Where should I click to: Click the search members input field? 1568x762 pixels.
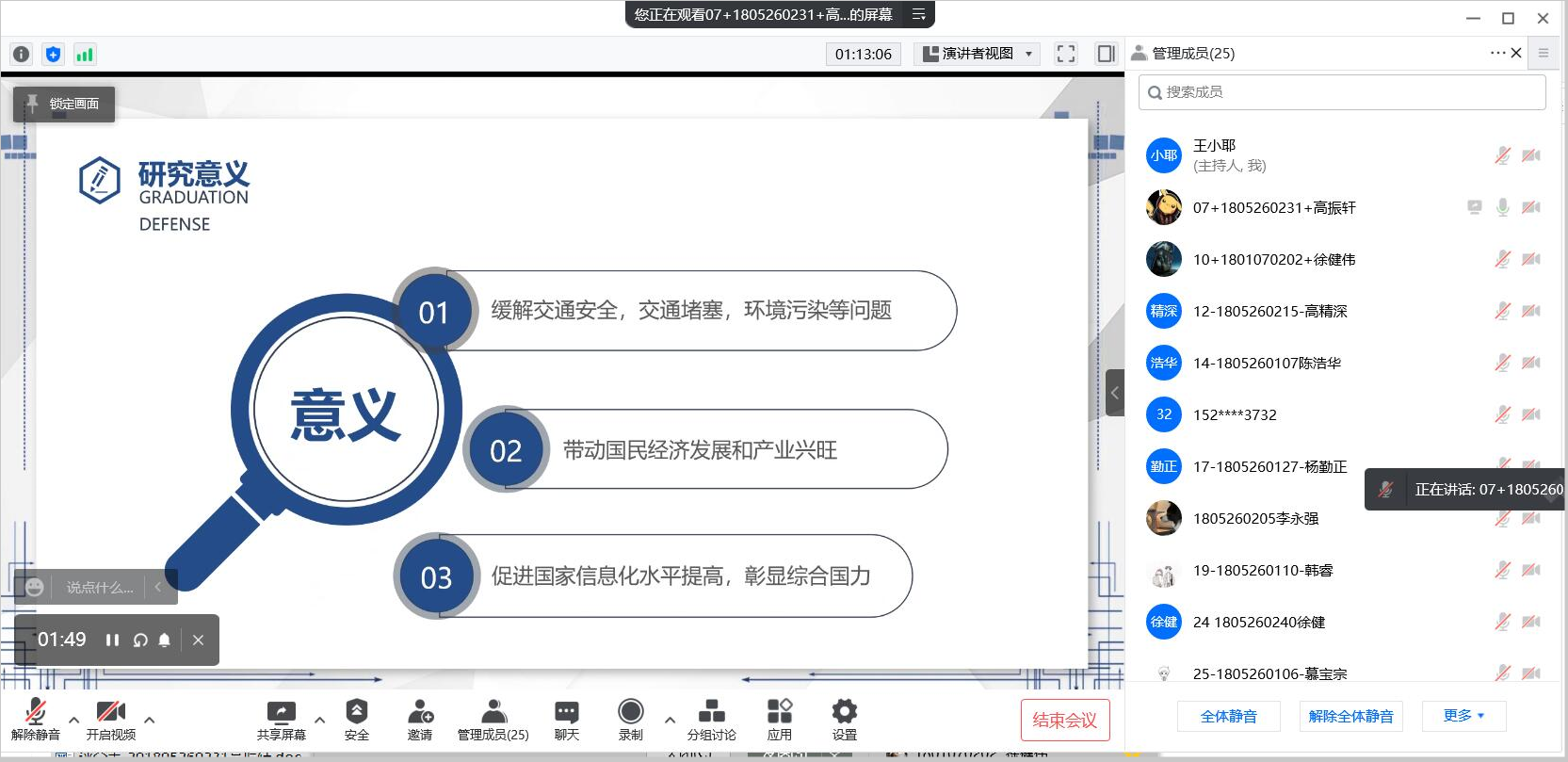click(1342, 92)
